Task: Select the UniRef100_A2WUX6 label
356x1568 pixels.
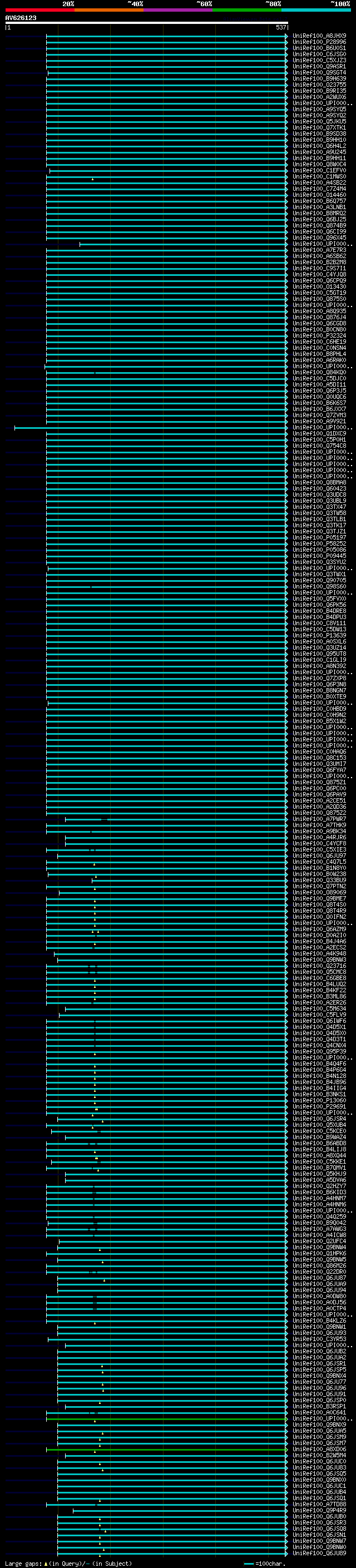Action: coord(319,97)
